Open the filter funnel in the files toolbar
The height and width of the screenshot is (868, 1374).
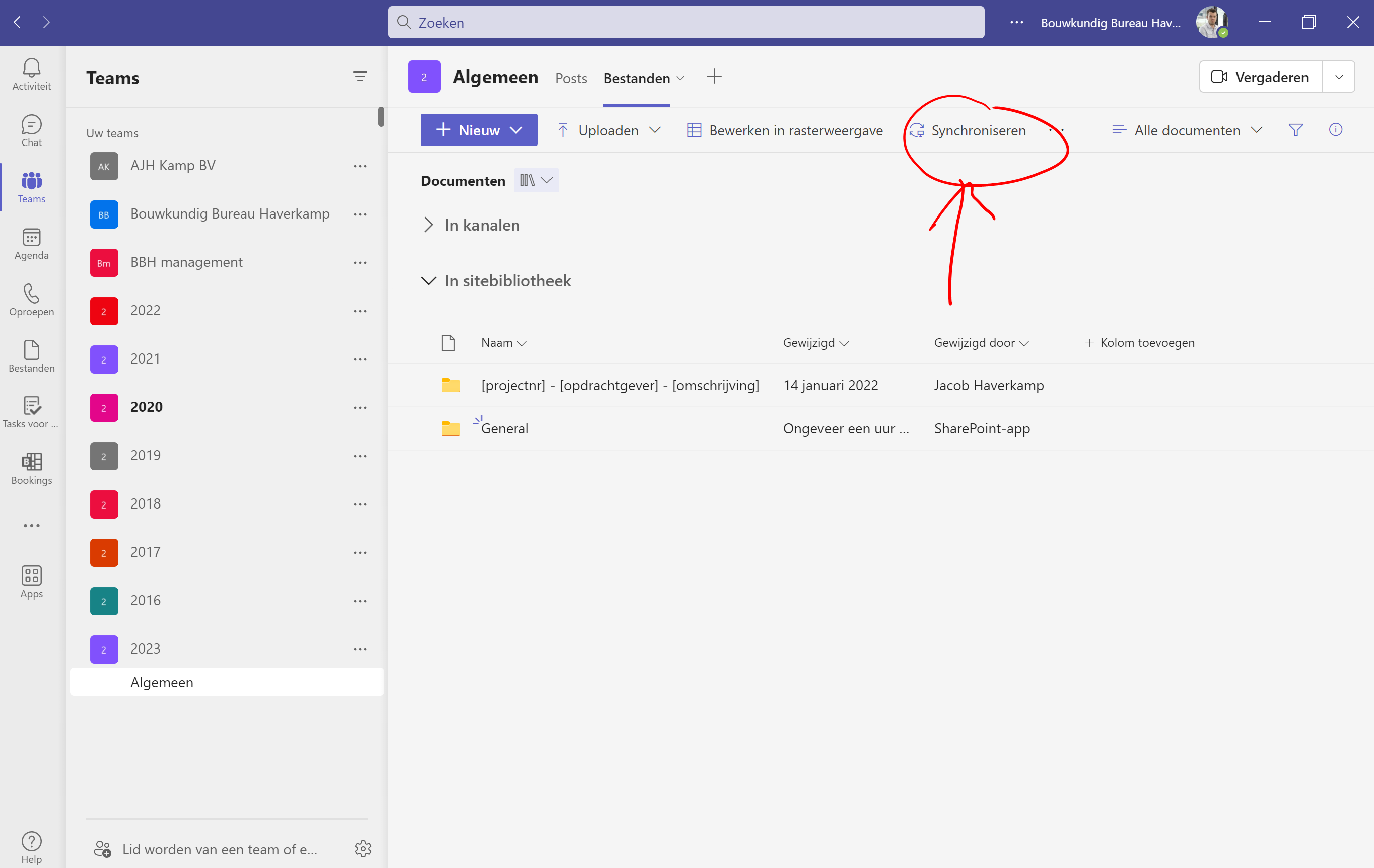1295,130
